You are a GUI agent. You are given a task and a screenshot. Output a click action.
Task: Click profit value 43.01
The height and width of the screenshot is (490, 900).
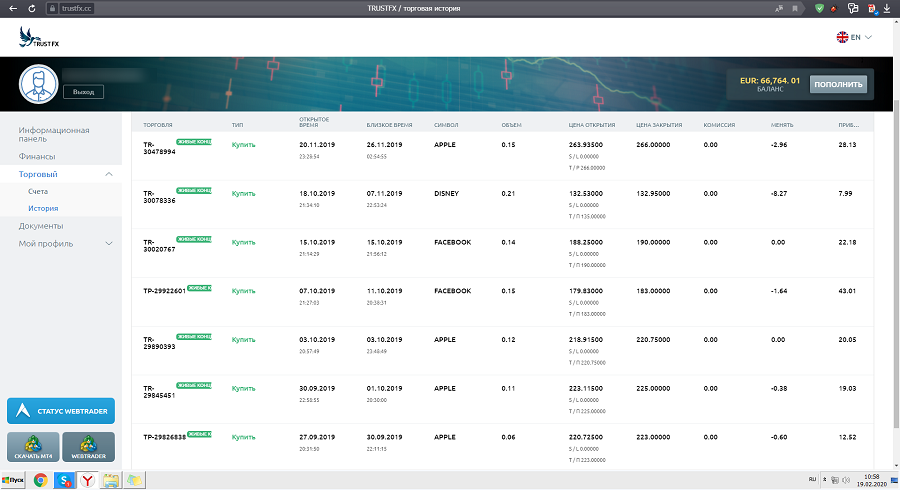pyautogui.click(x=847, y=291)
